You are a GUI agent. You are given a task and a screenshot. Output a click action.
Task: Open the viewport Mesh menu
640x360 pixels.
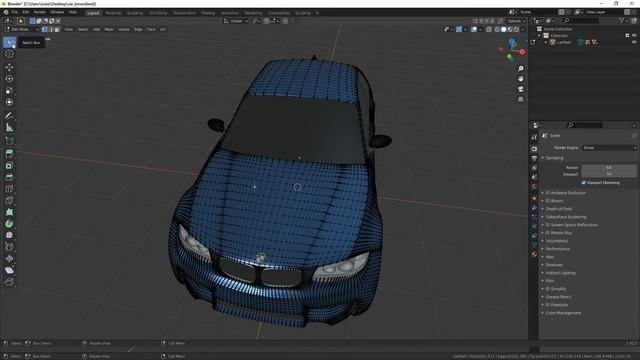pyautogui.click(x=109, y=29)
